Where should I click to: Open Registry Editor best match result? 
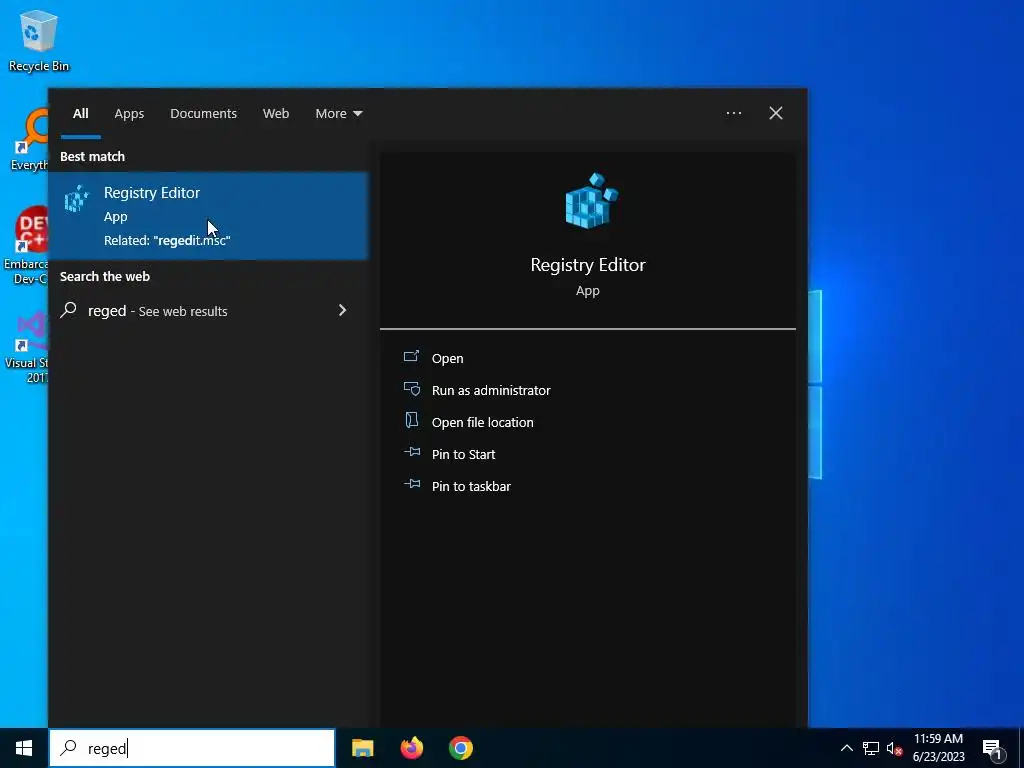pos(208,216)
